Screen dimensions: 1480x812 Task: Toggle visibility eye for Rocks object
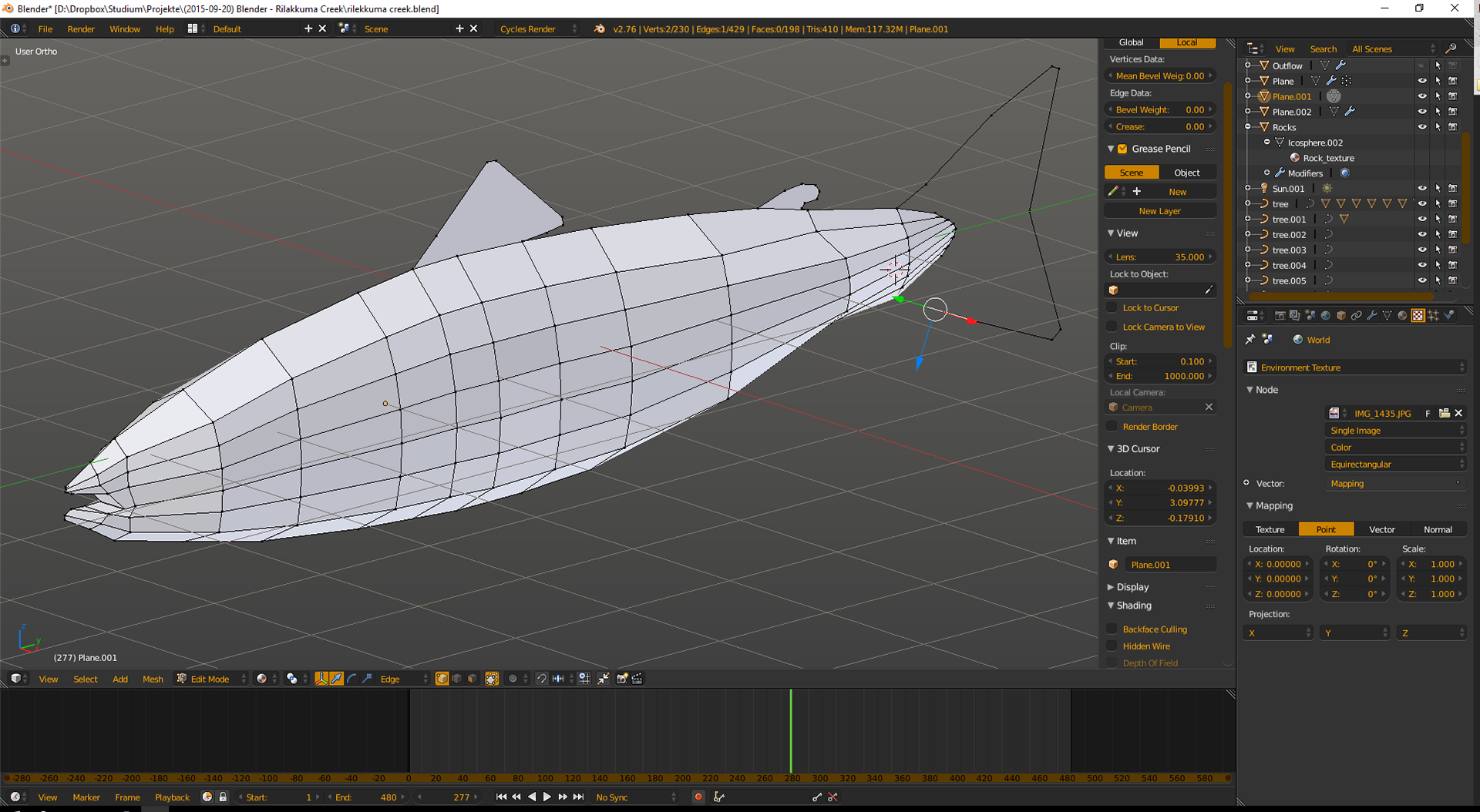(x=1422, y=127)
